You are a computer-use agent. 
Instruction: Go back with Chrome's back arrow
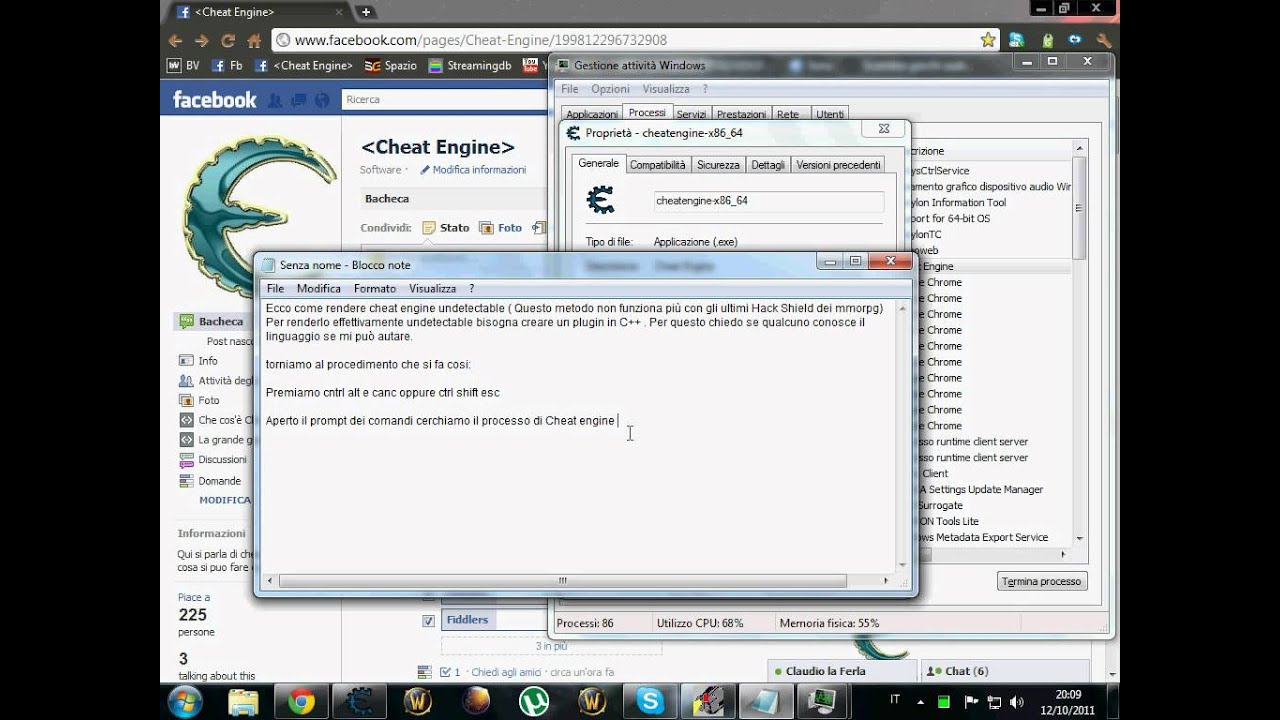[176, 41]
